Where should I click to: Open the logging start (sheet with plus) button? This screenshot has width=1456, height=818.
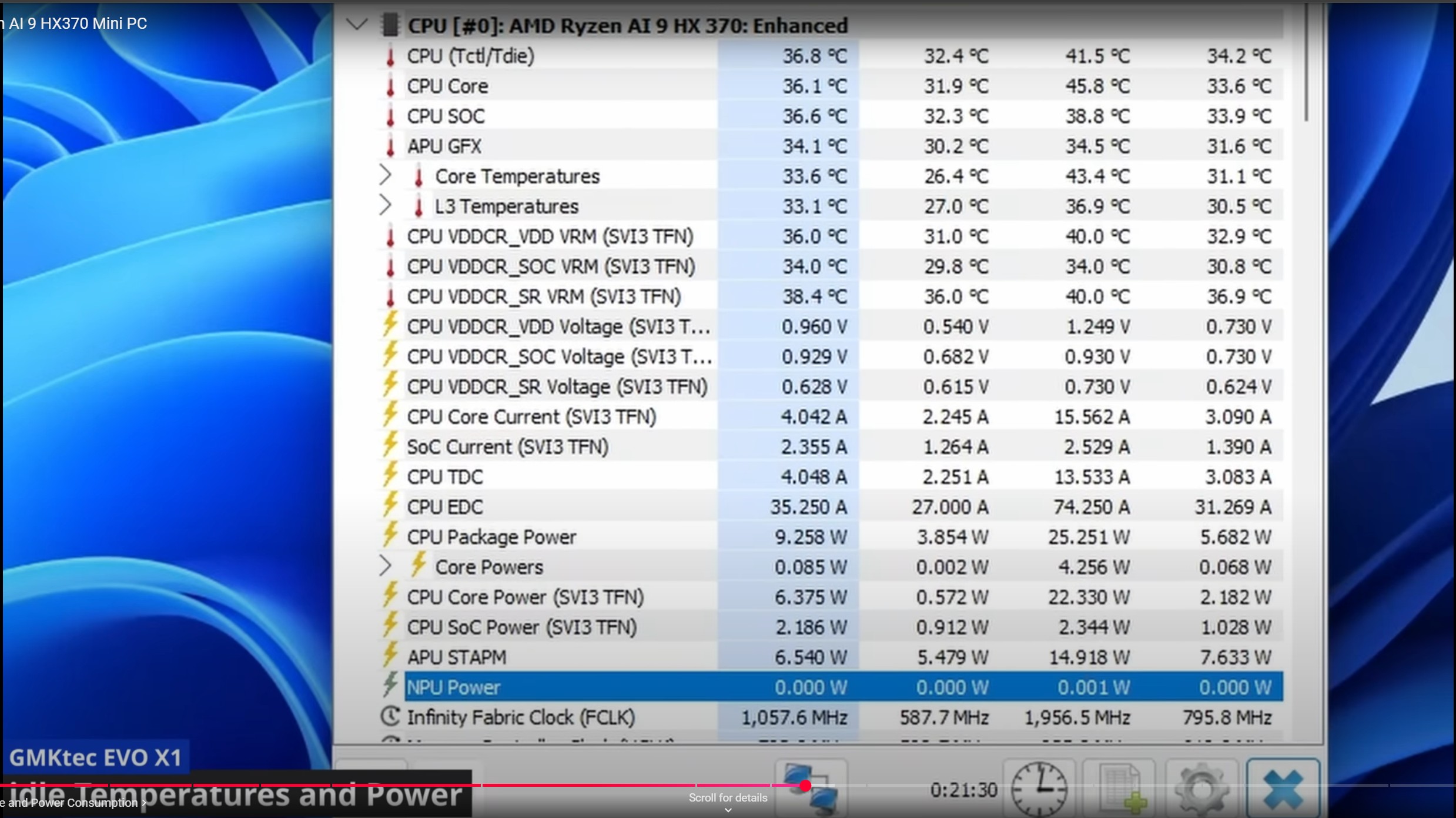coord(1120,788)
